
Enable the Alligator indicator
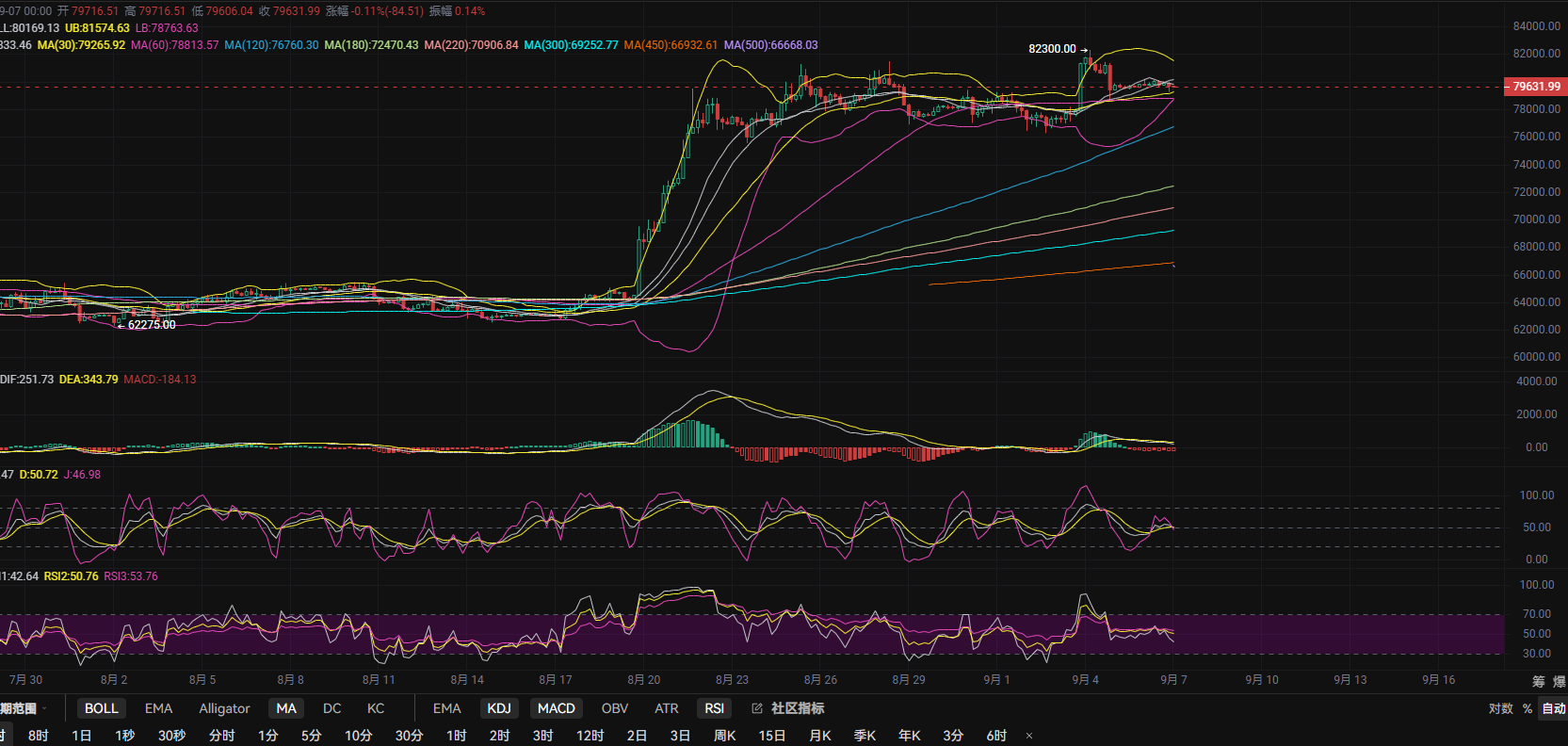224,708
